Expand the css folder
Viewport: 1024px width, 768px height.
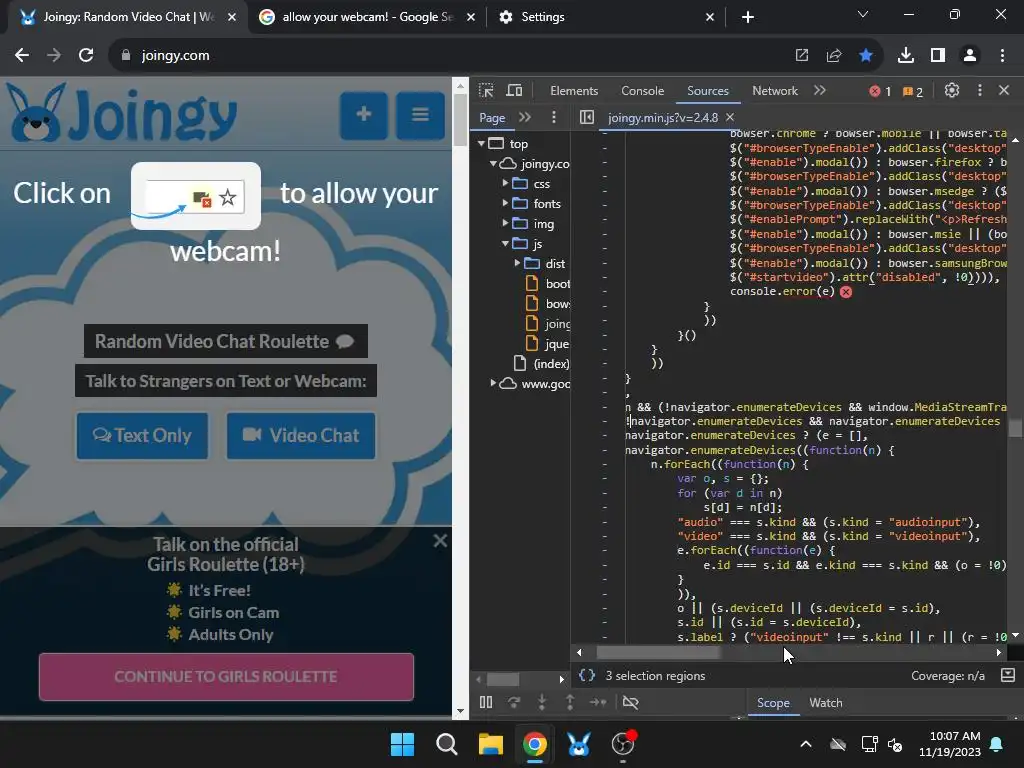505,183
